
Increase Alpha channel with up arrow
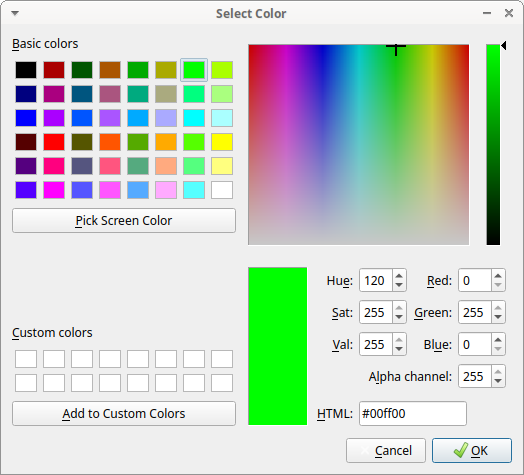point(498,372)
